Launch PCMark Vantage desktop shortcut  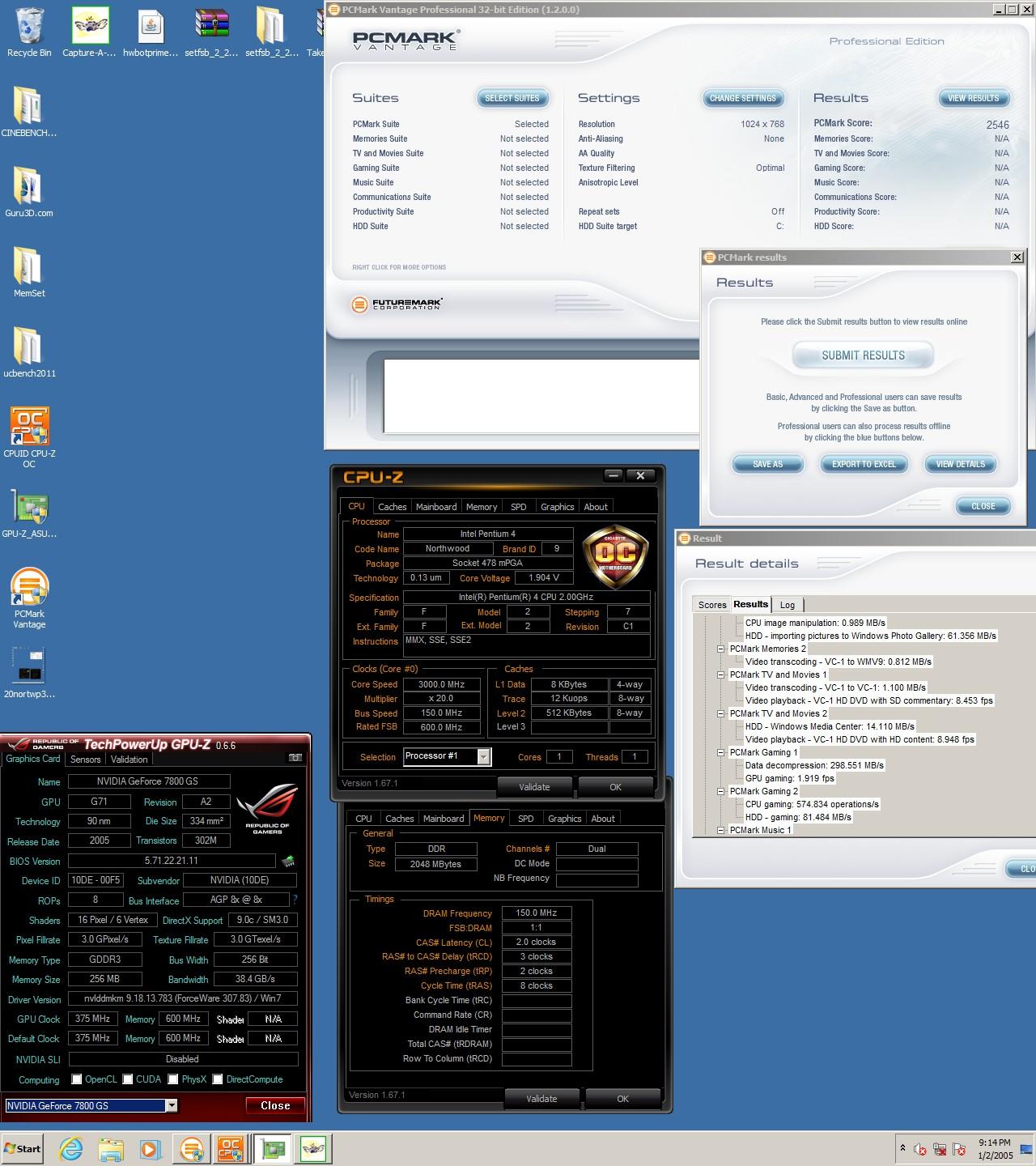coord(29,599)
